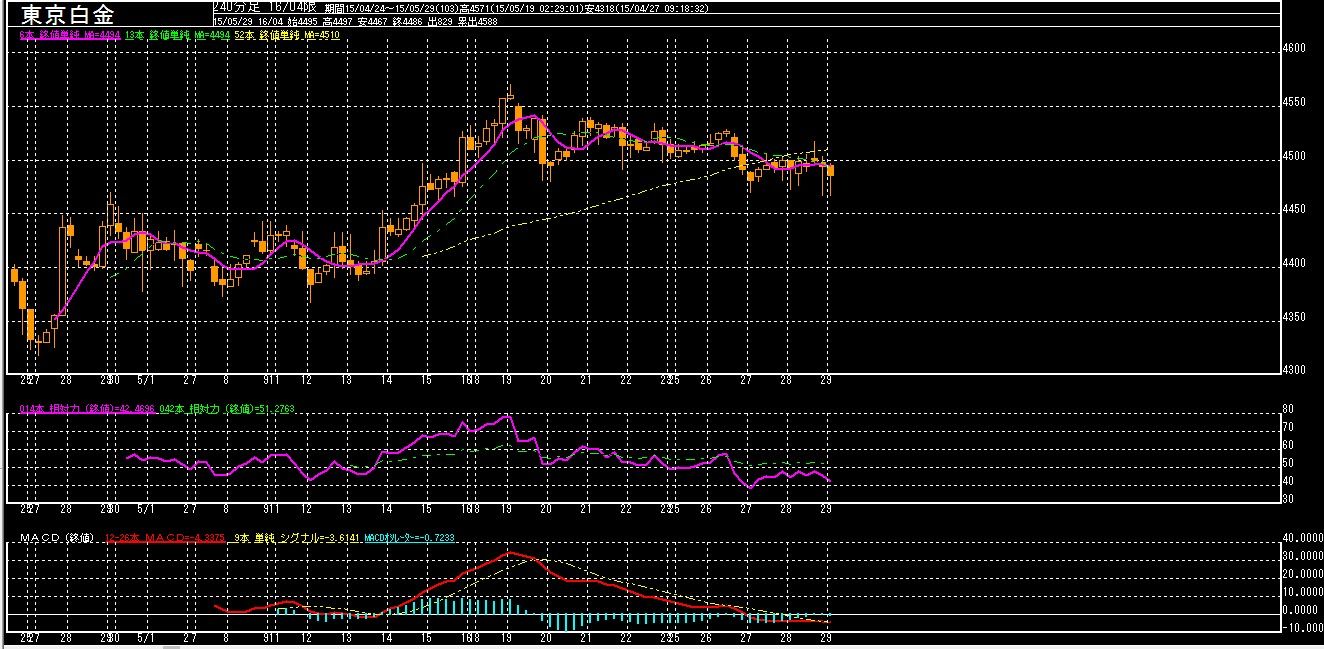This screenshot has height=649, width=1324.
Task: Click the 80 level on RSI axis
Action: 1290,409
